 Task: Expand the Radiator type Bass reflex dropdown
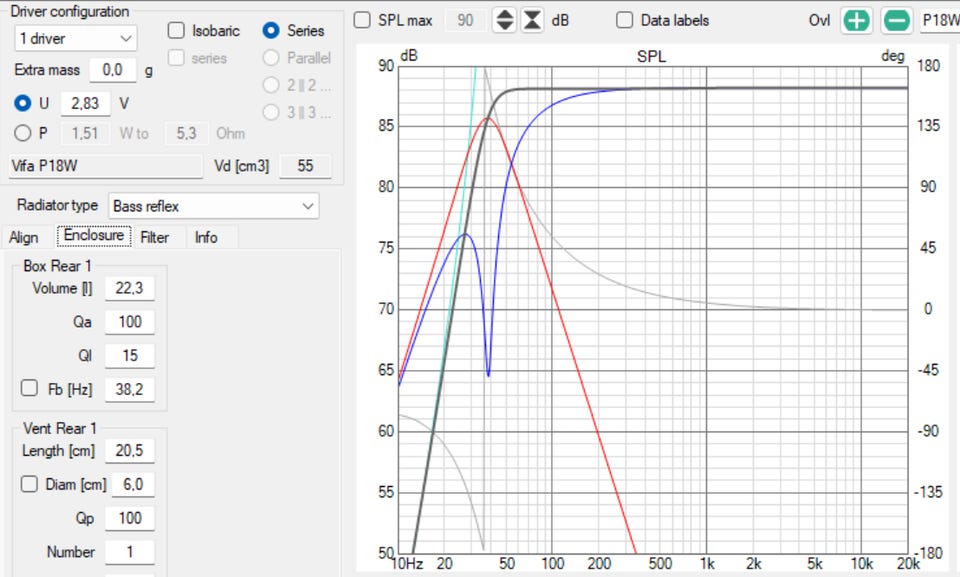click(x=213, y=206)
